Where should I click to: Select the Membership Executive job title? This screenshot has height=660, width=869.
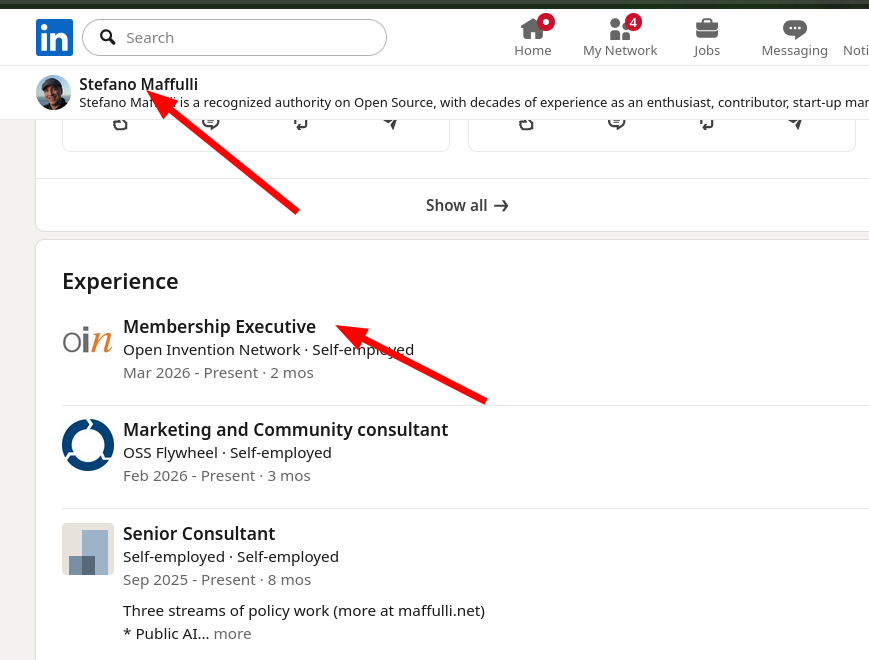click(219, 327)
